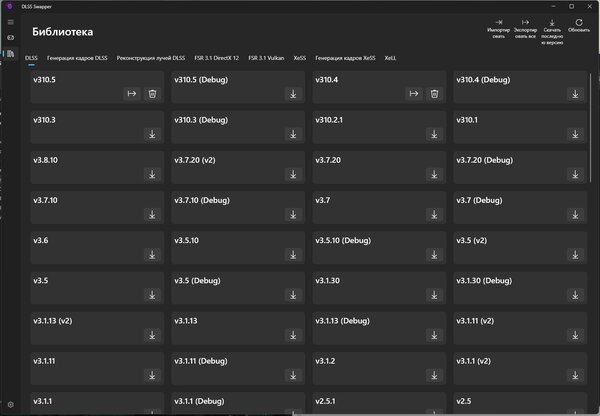Delete the v310.4 DLSS library
Image resolution: width=600 pixels, height=416 pixels.
pos(434,94)
